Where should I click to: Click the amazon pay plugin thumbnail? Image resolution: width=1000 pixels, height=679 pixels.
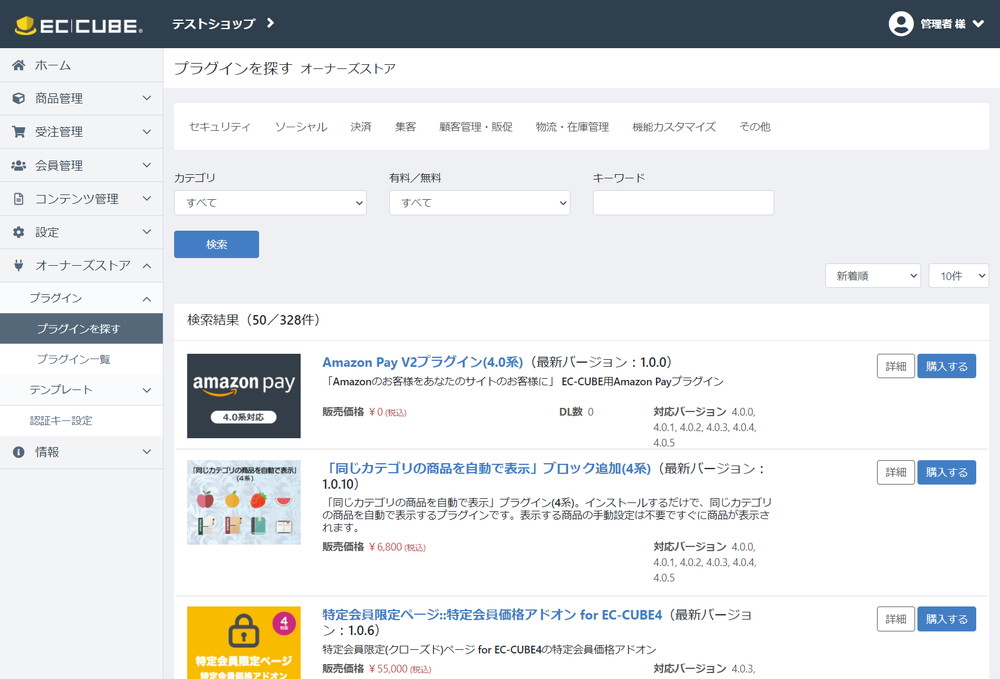(244, 396)
